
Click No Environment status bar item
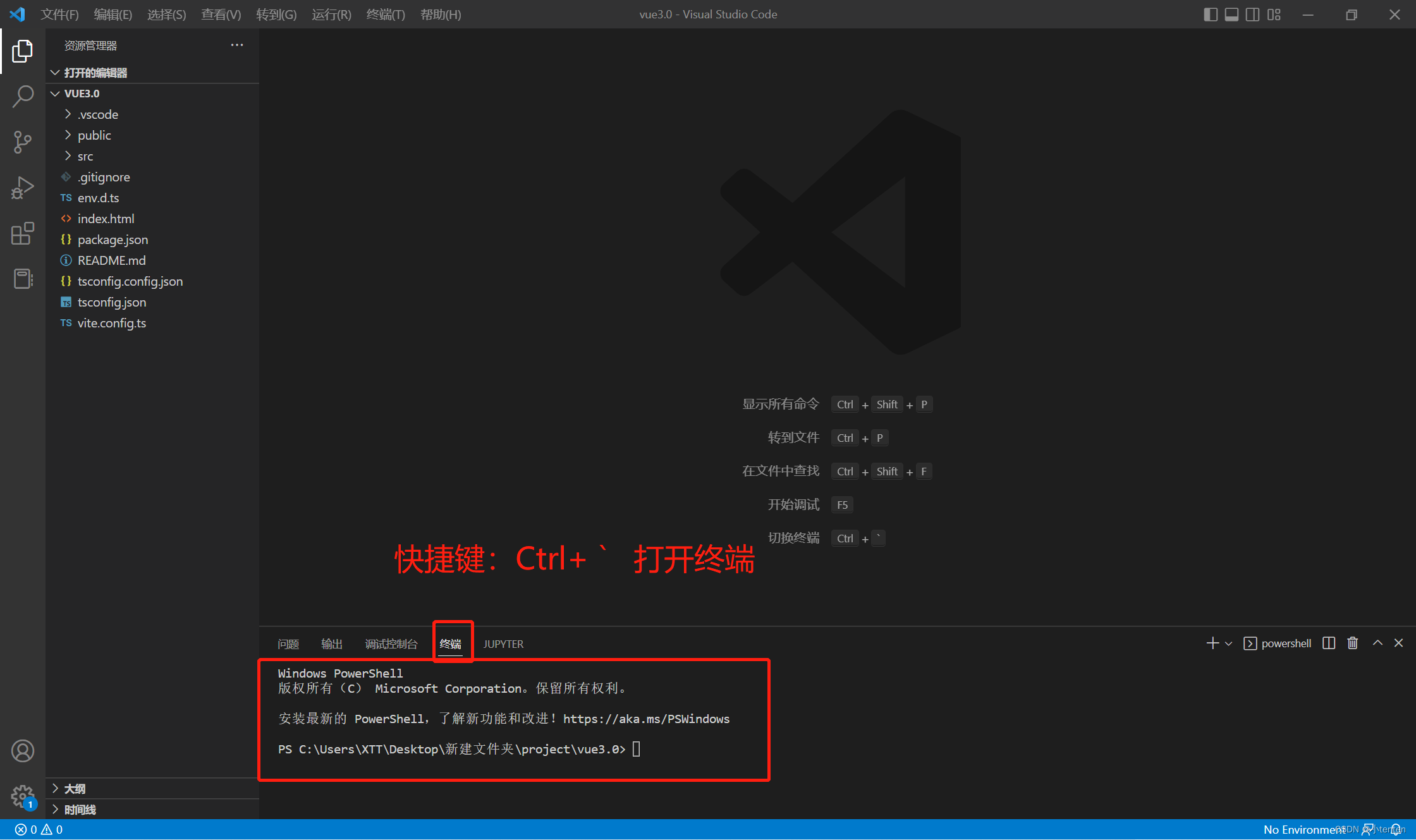tap(1305, 830)
